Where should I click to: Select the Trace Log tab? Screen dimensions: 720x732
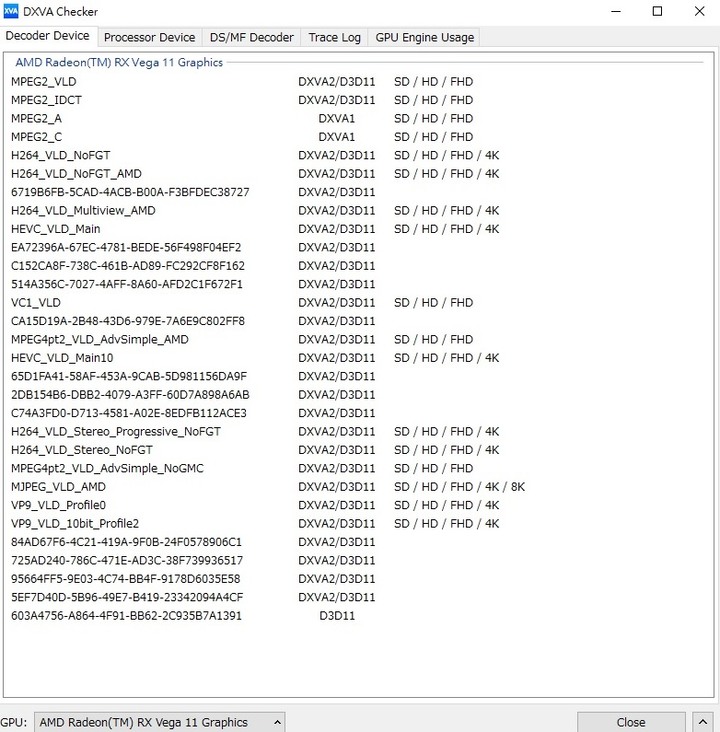coord(334,37)
